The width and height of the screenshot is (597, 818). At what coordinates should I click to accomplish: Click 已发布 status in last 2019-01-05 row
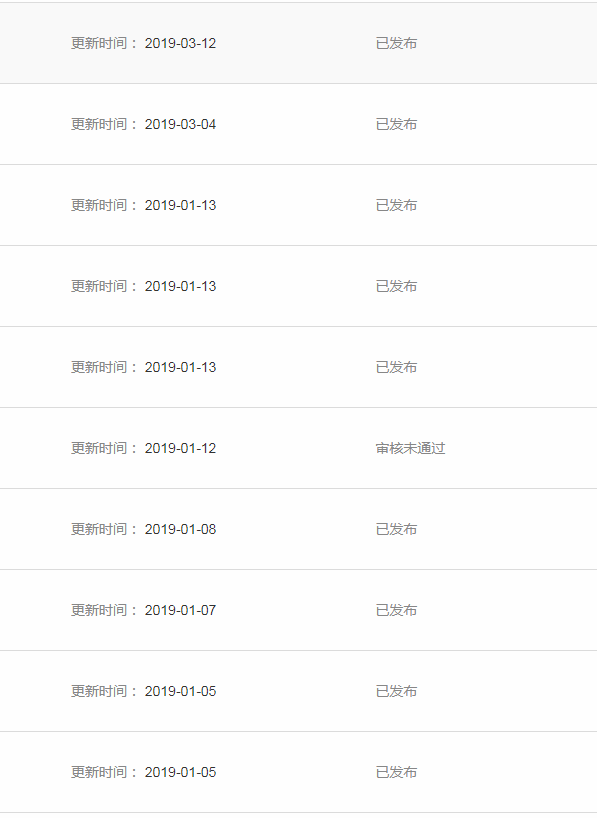pyautogui.click(x=396, y=772)
